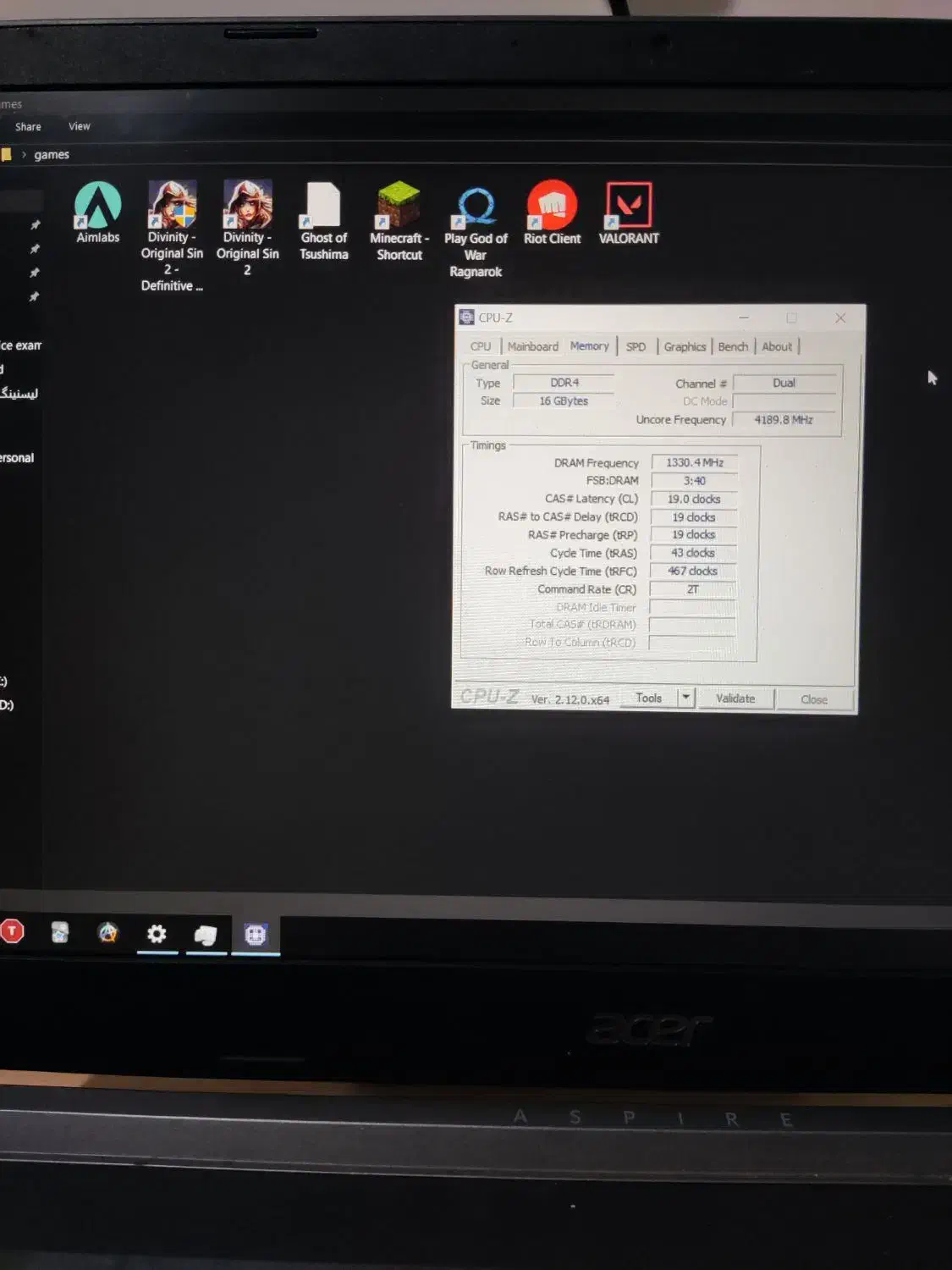Launch the Riot Client icon
Viewport: 952px width, 1270px height.
[552, 207]
